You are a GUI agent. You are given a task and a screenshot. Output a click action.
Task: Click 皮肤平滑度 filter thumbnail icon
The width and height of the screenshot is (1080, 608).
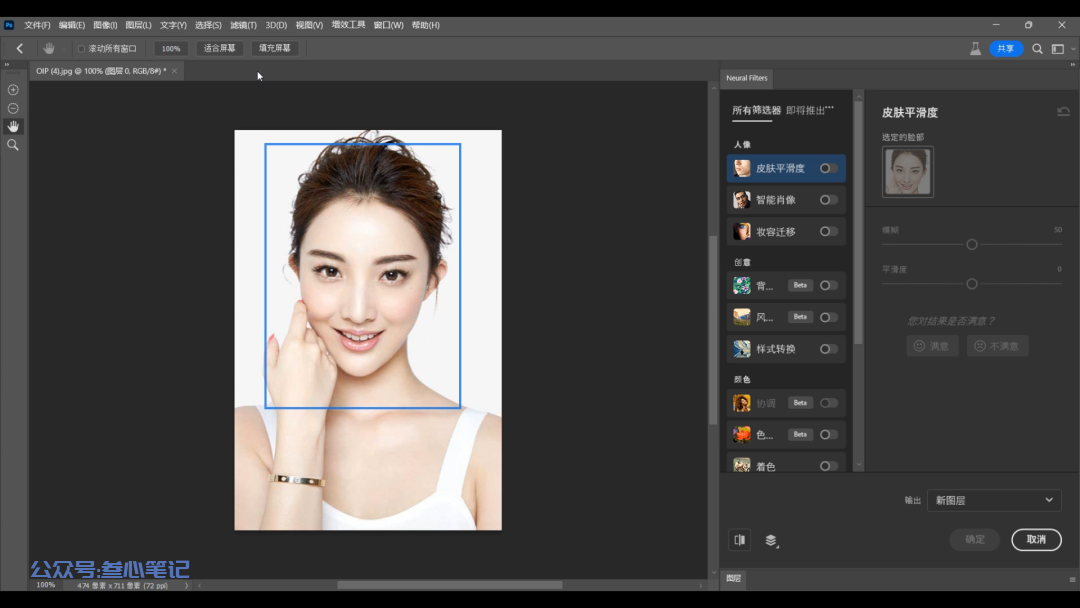point(742,168)
